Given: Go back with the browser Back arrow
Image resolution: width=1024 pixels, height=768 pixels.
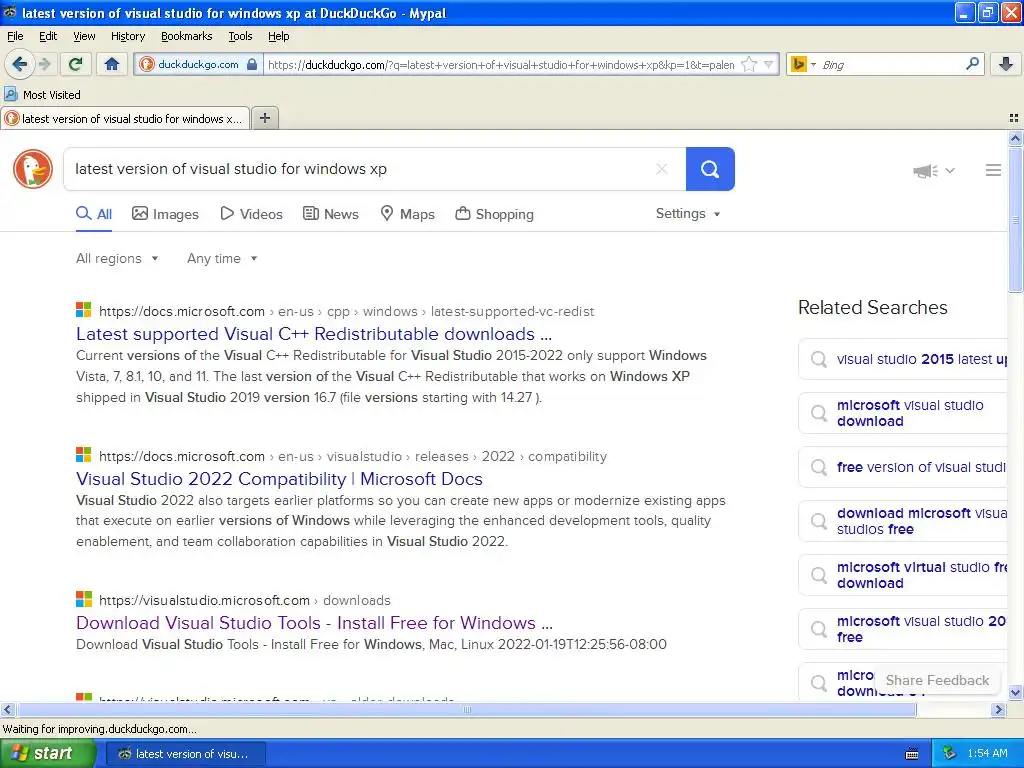Looking at the screenshot, I should coord(20,64).
